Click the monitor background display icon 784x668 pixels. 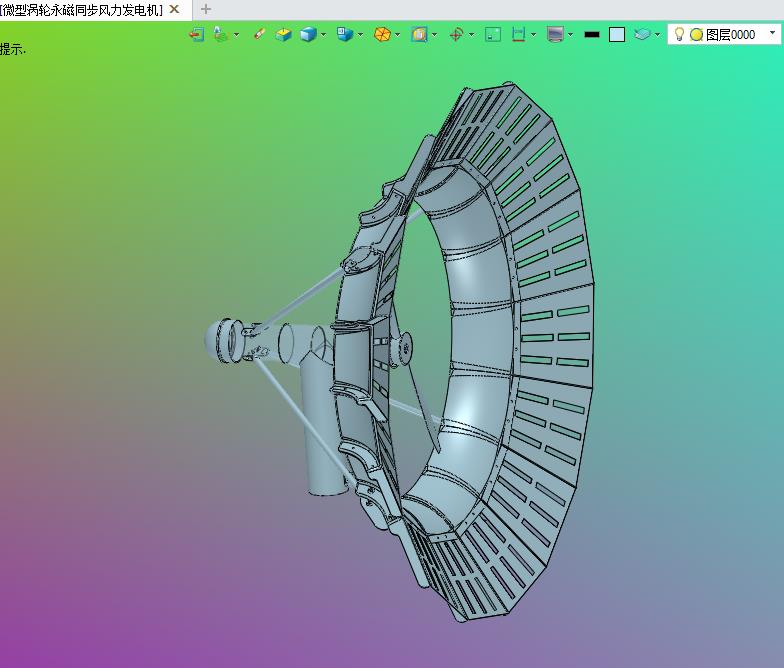556,34
